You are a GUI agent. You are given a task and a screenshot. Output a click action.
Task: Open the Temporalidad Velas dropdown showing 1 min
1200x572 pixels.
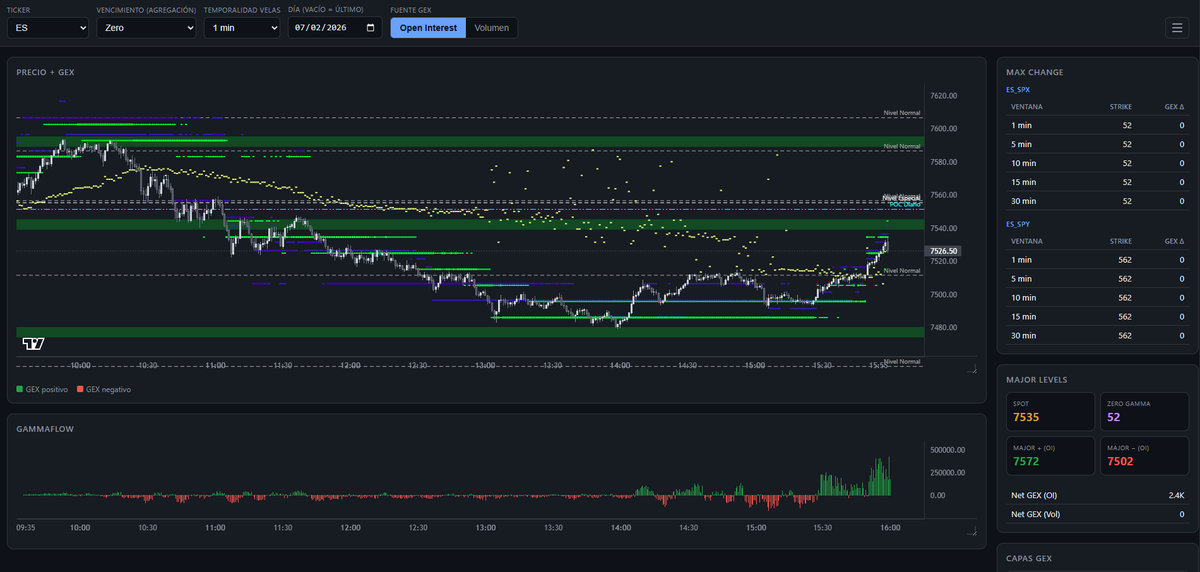click(x=241, y=28)
